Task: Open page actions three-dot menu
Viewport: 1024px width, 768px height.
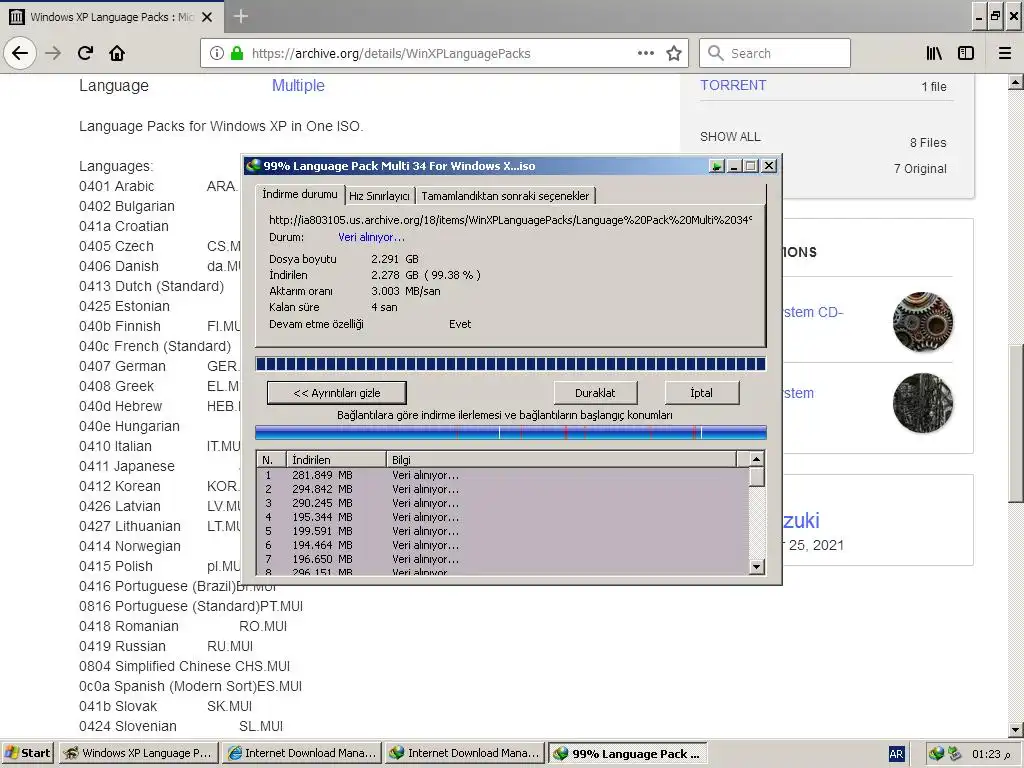Action: (x=646, y=53)
